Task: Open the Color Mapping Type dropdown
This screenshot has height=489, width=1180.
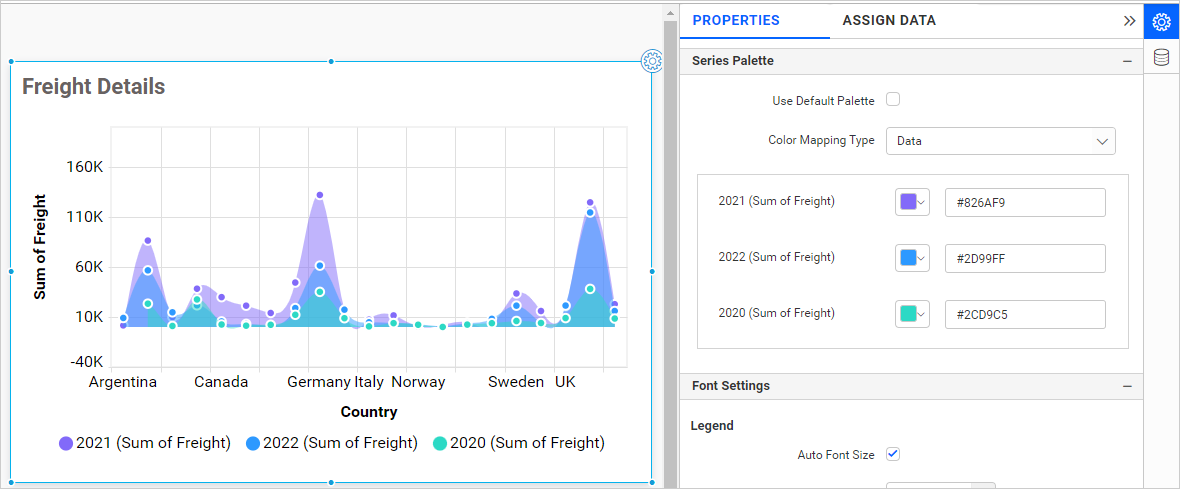Action: pyautogui.click(x=1000, y=141)
